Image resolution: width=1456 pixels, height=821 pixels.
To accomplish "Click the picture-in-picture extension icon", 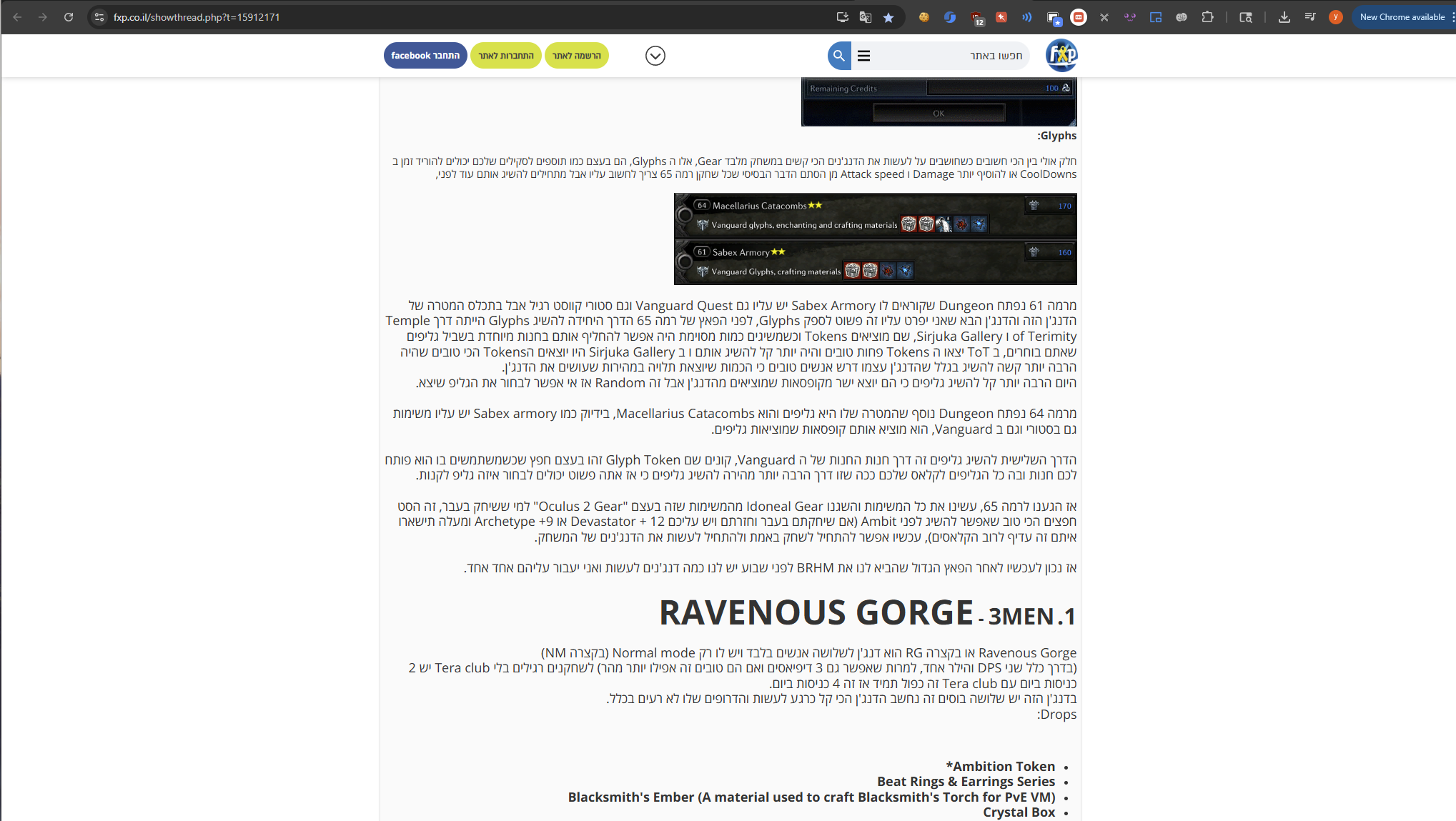I will coord(1156,17).
